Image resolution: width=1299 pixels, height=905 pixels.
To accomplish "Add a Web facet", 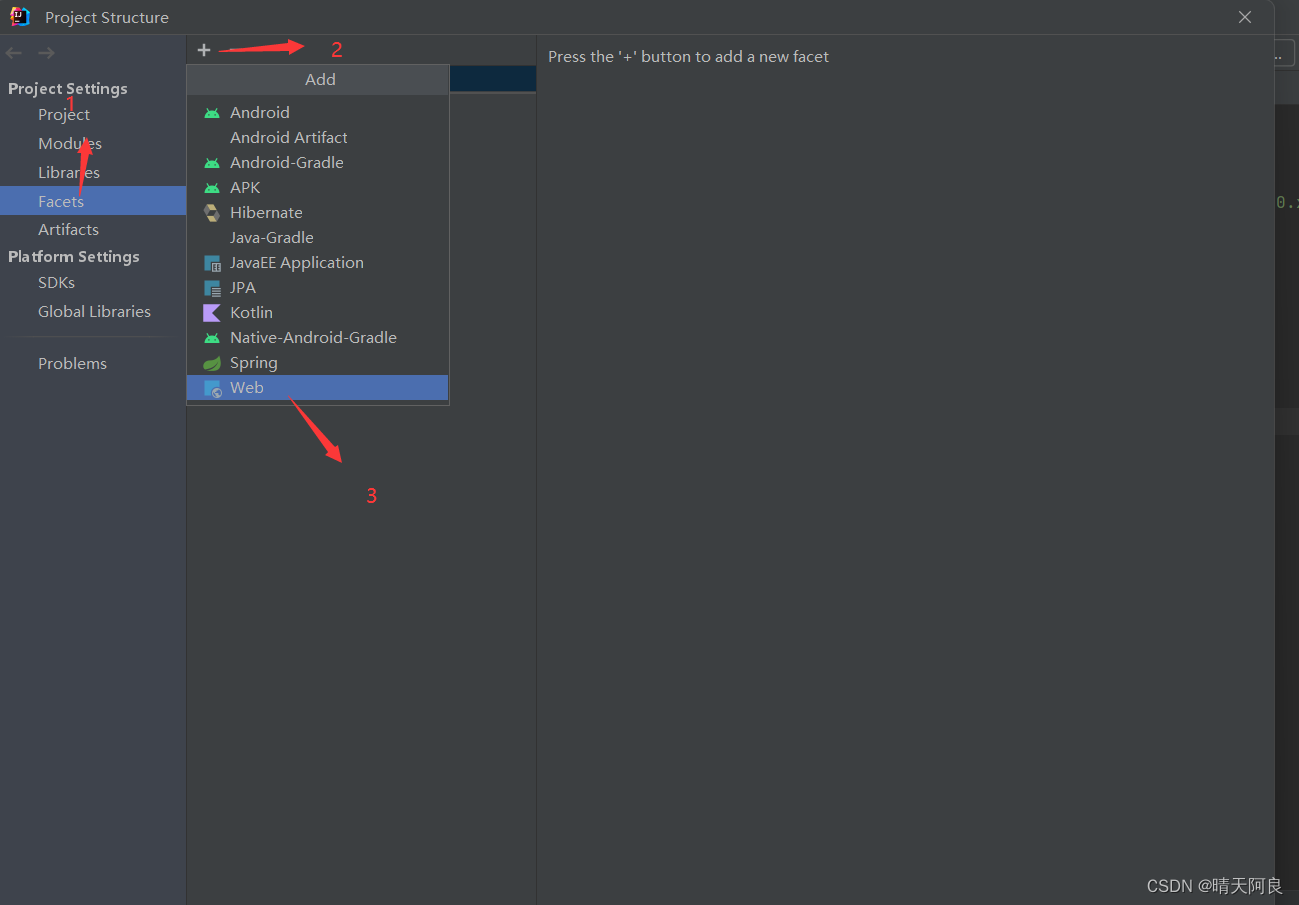I will [x=317, y=388].
